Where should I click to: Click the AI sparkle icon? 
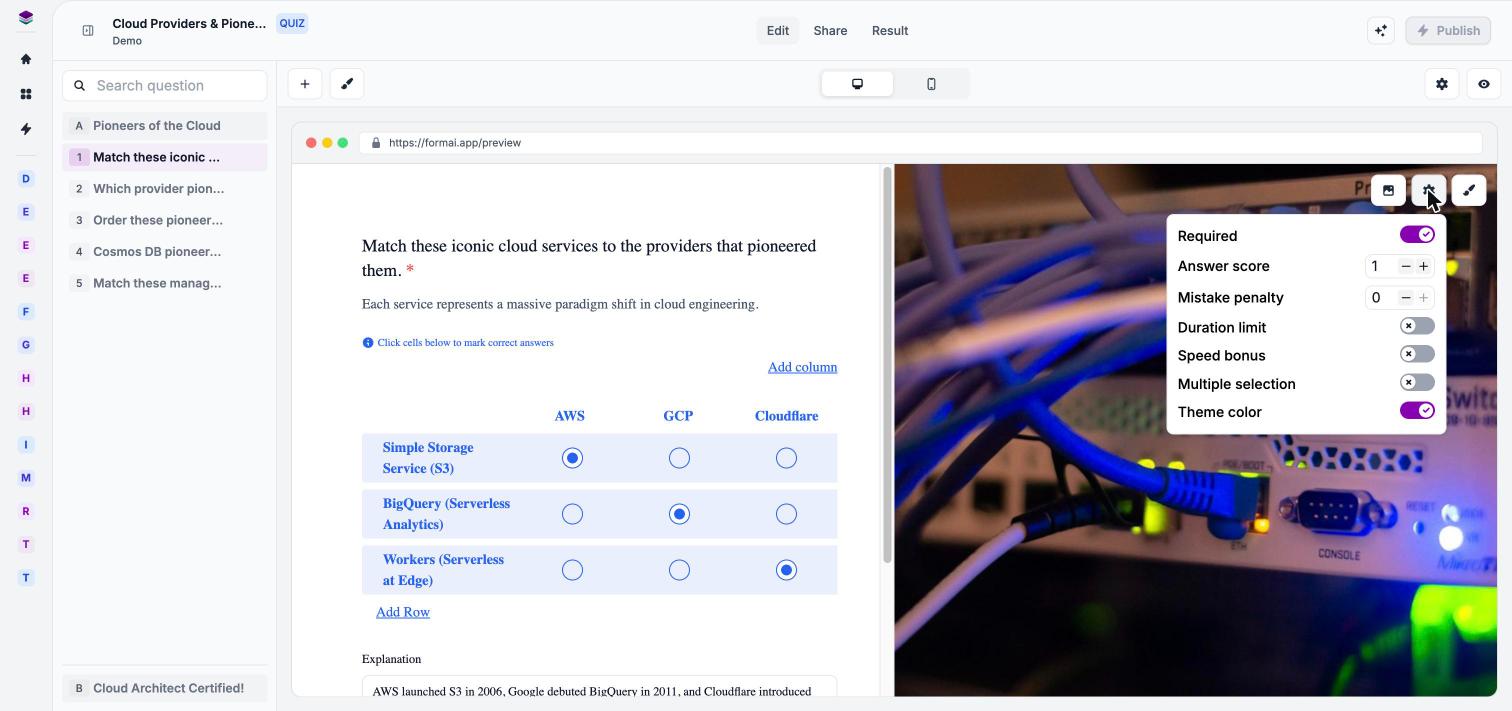(x=1381, y=31)
